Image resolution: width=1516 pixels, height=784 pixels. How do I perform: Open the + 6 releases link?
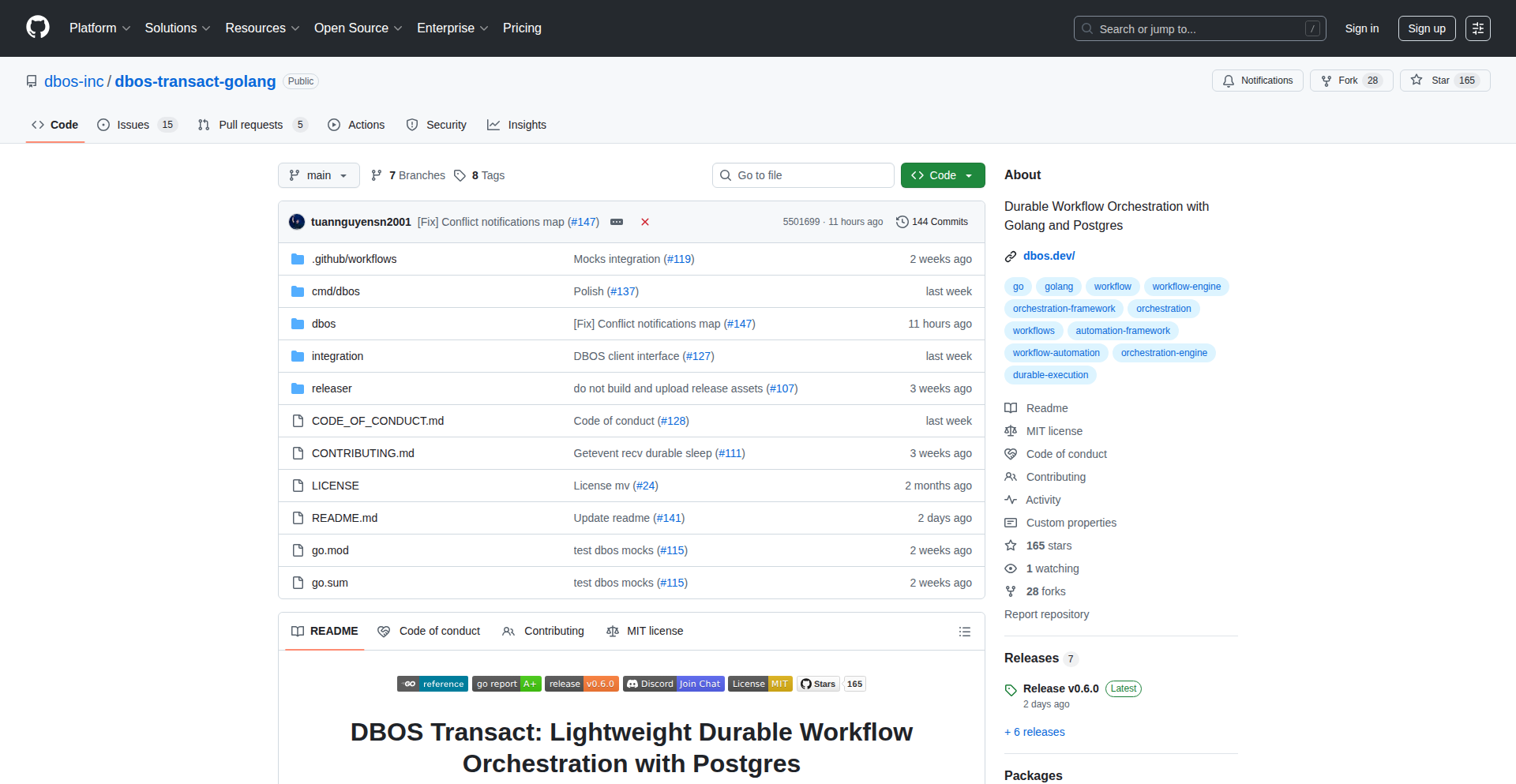pos(1034,732)
